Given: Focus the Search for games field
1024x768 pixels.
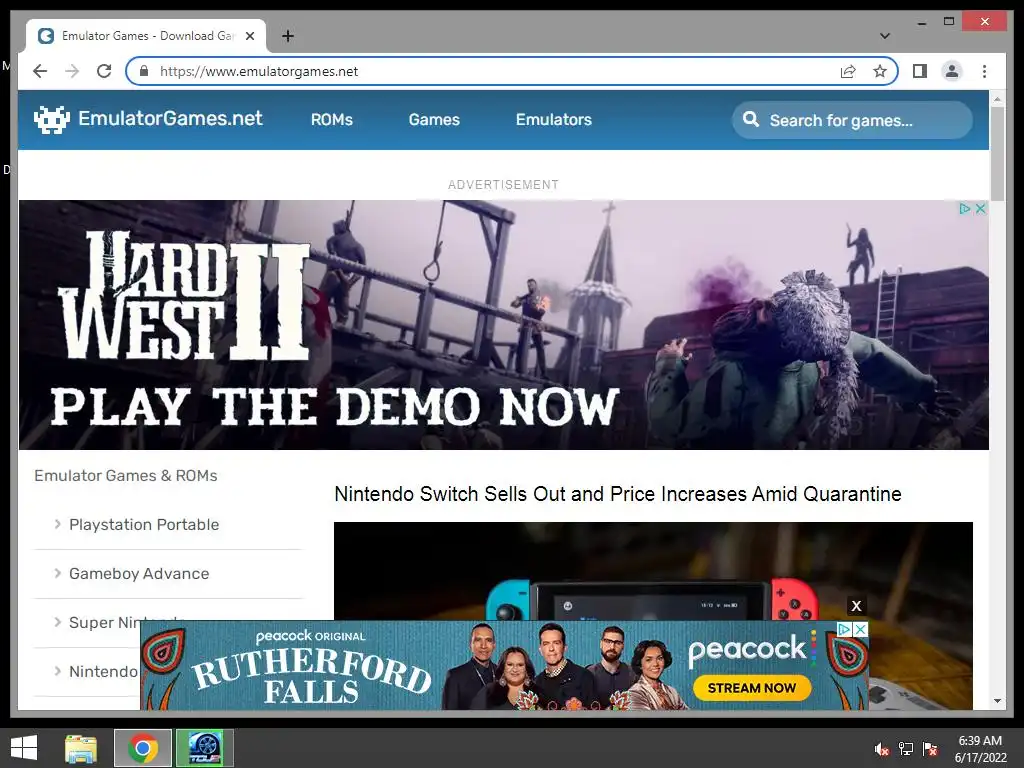Looking at the screenshot, I should pyautogui.click(x=852, y=120).
